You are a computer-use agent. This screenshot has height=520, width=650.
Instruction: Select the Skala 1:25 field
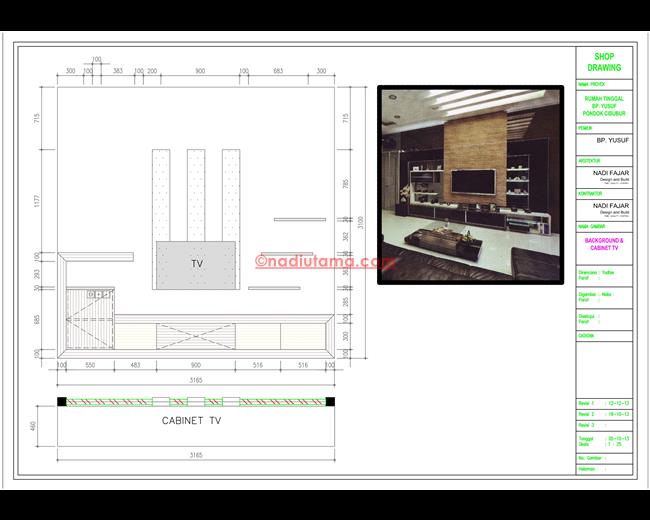click(605, 444)
